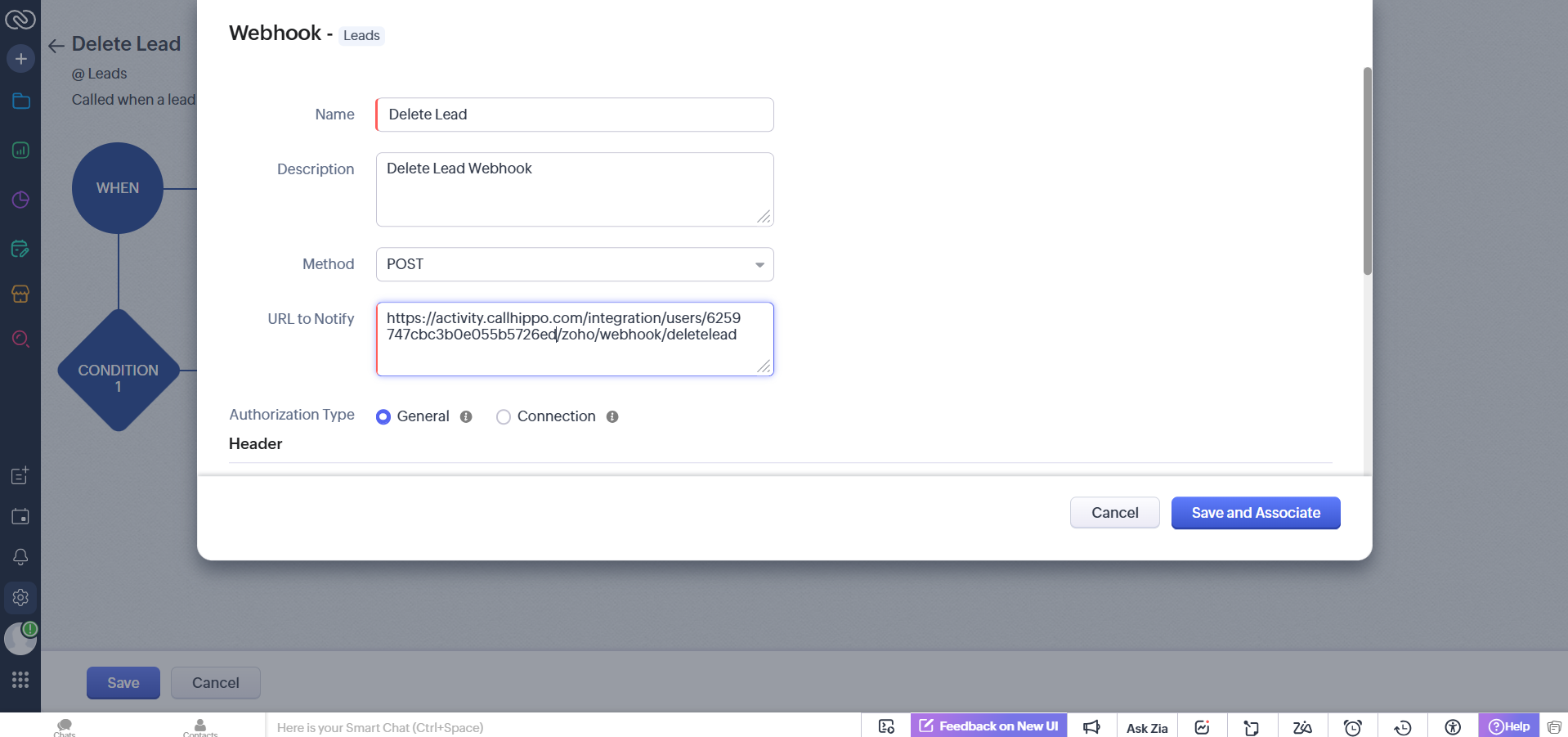Open the alarm clock reminders icon
This screenshot has height=737, width=1568.
pos(1353,726)
